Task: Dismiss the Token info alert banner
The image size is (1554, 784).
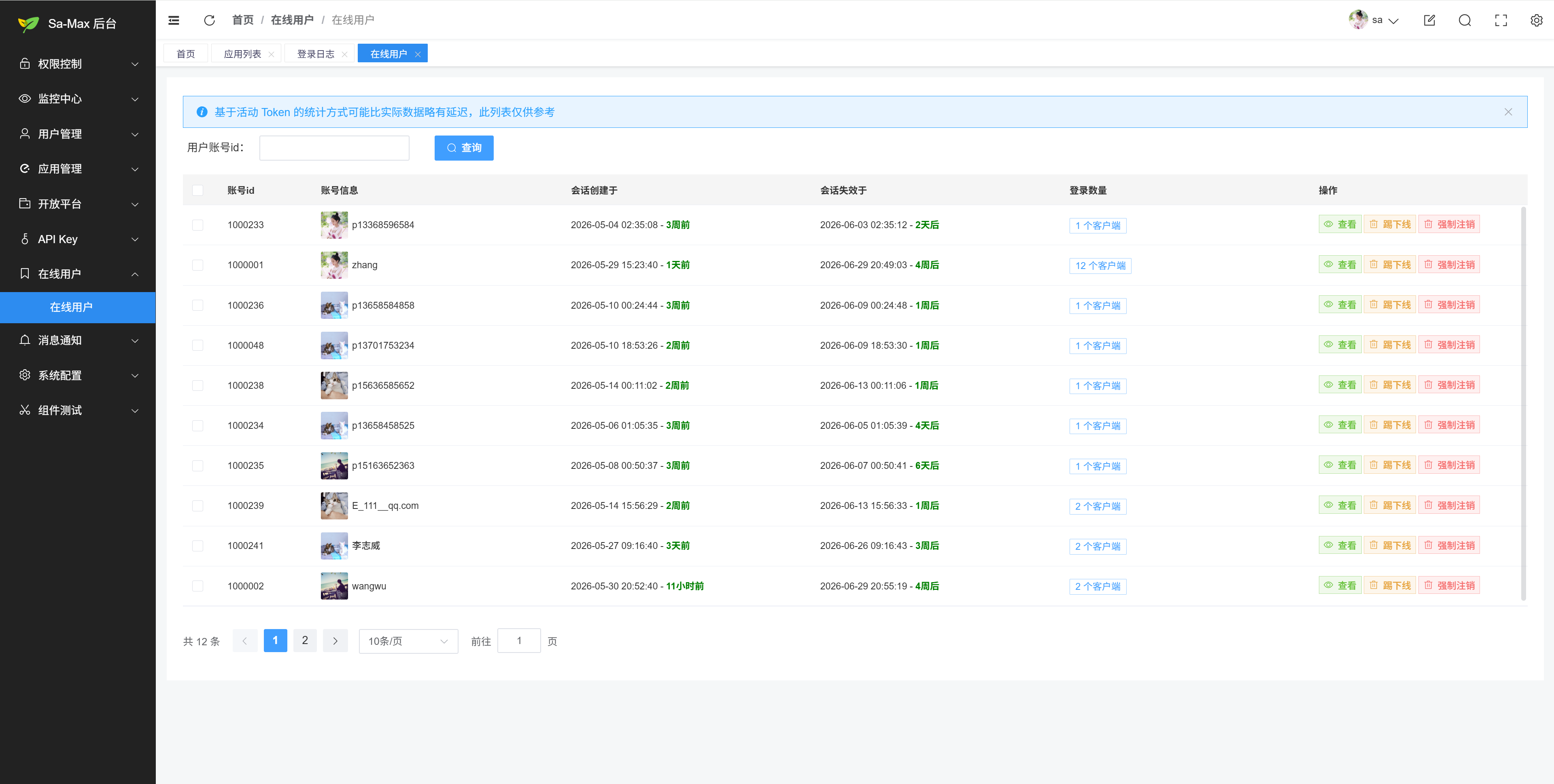Action: [1508, 112]
